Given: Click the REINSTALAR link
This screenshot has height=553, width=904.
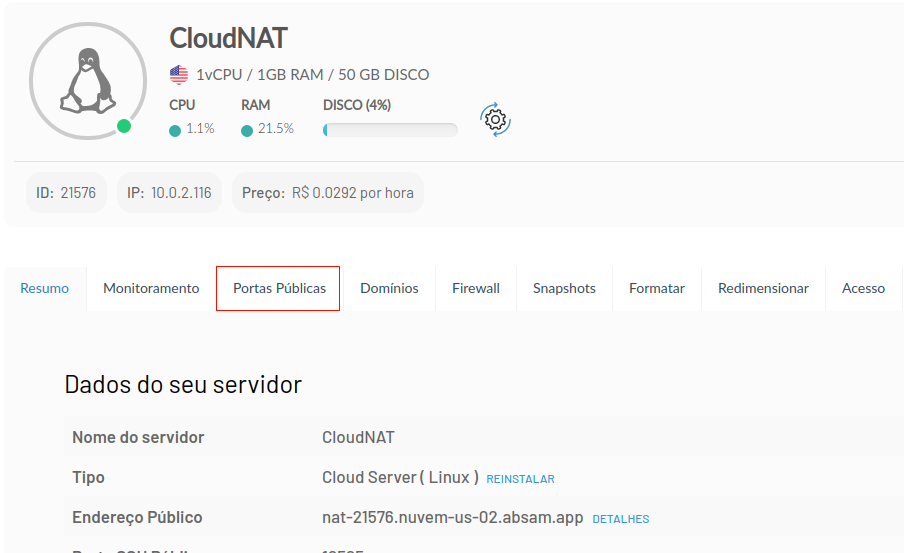Looking at the screenshot, I should click(x=520, y=479).
